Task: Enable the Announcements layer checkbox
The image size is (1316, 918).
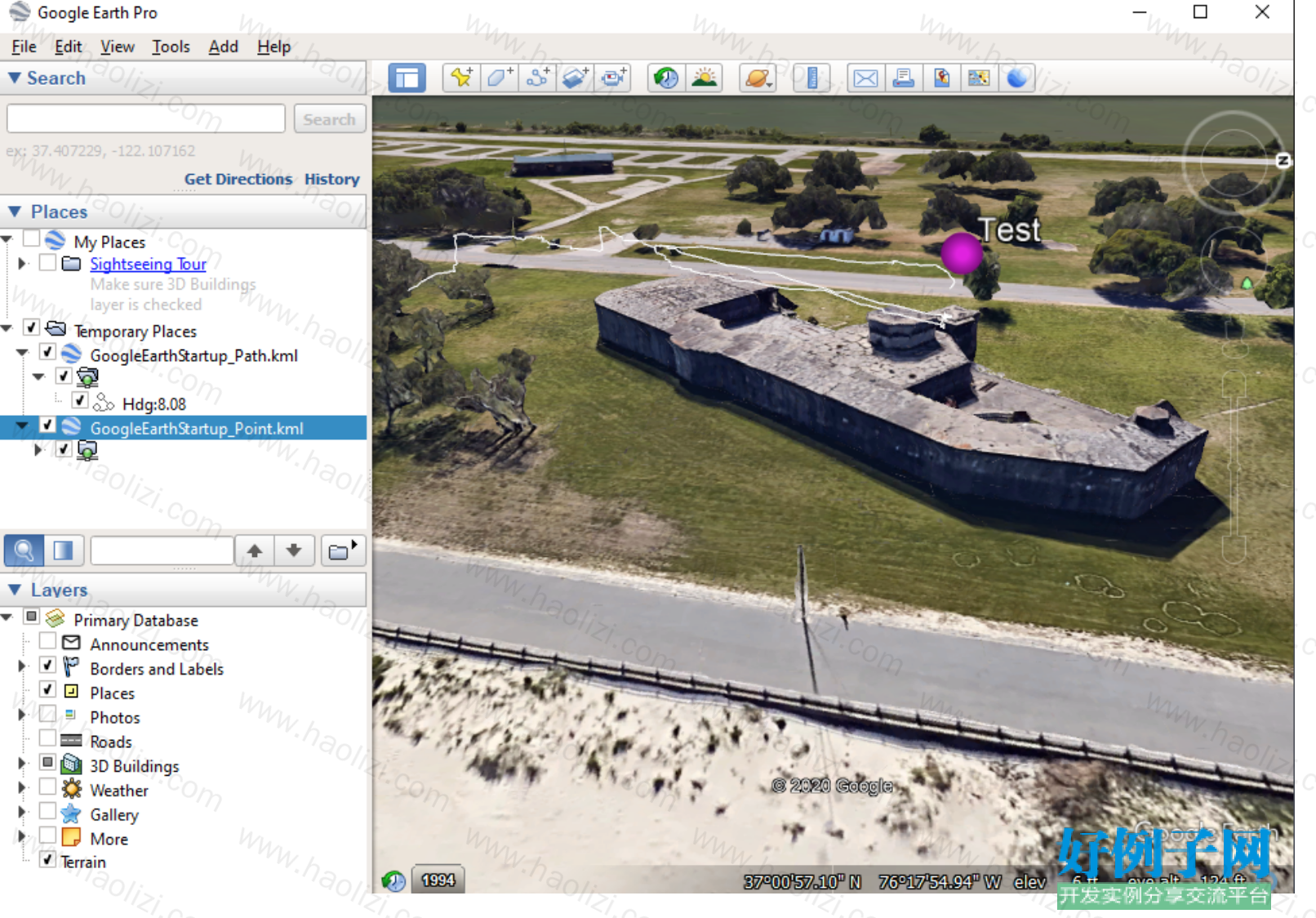Action: [x=48, y=641]
